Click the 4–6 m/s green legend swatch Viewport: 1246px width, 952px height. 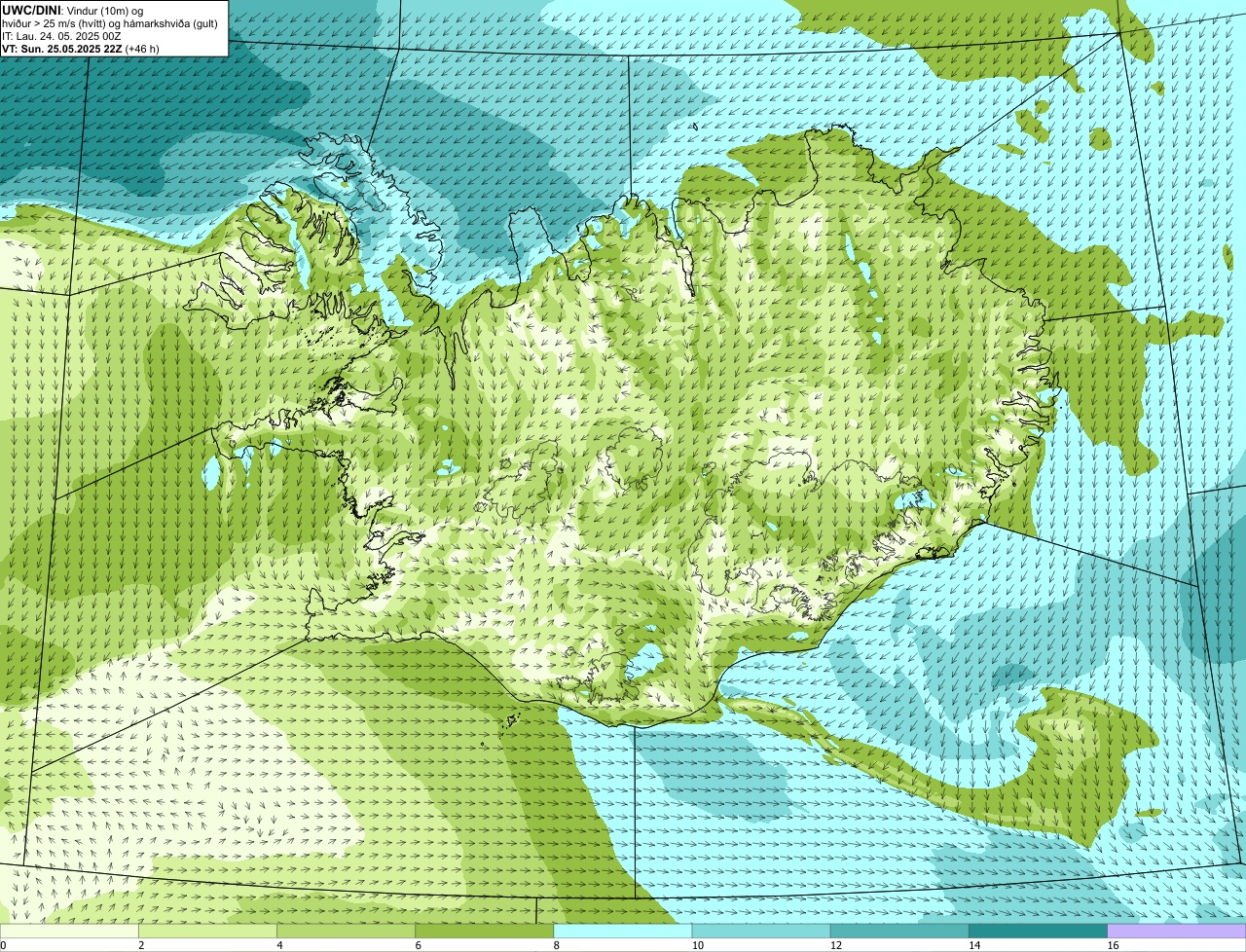click(347, 932)
